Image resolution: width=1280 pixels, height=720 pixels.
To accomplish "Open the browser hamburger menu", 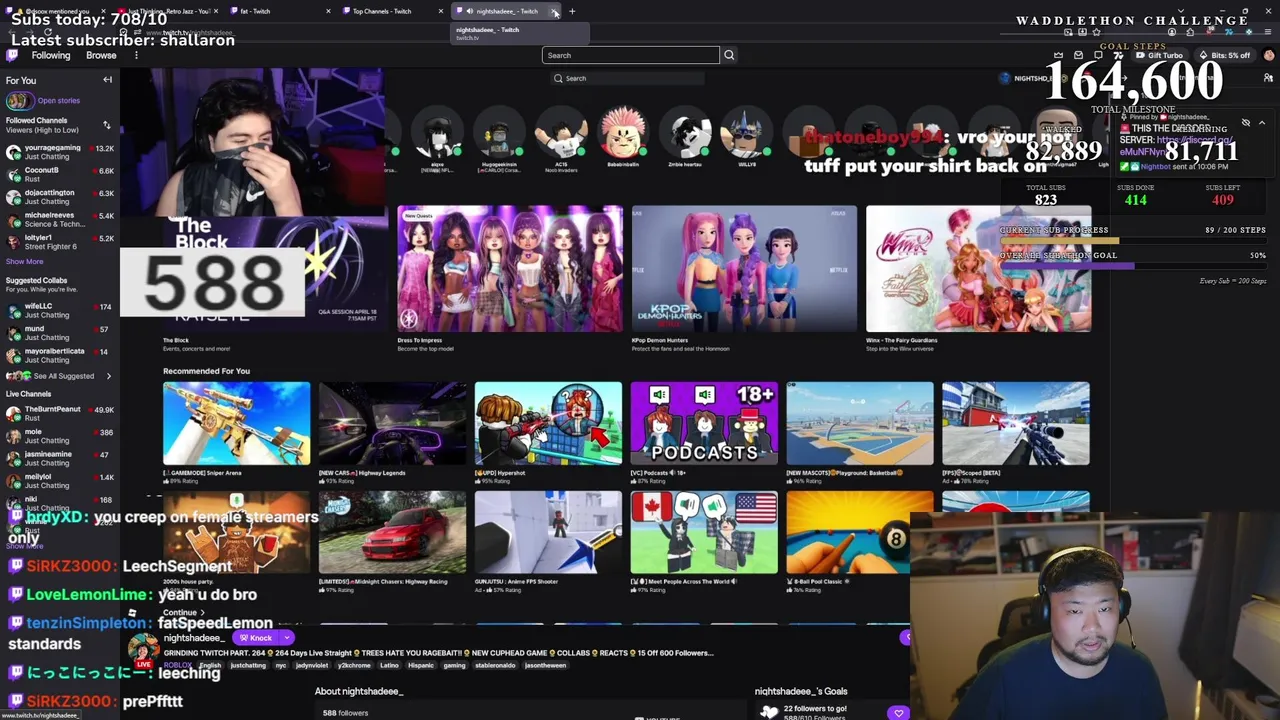I will pyautogui.click(x=1269, y=31).
